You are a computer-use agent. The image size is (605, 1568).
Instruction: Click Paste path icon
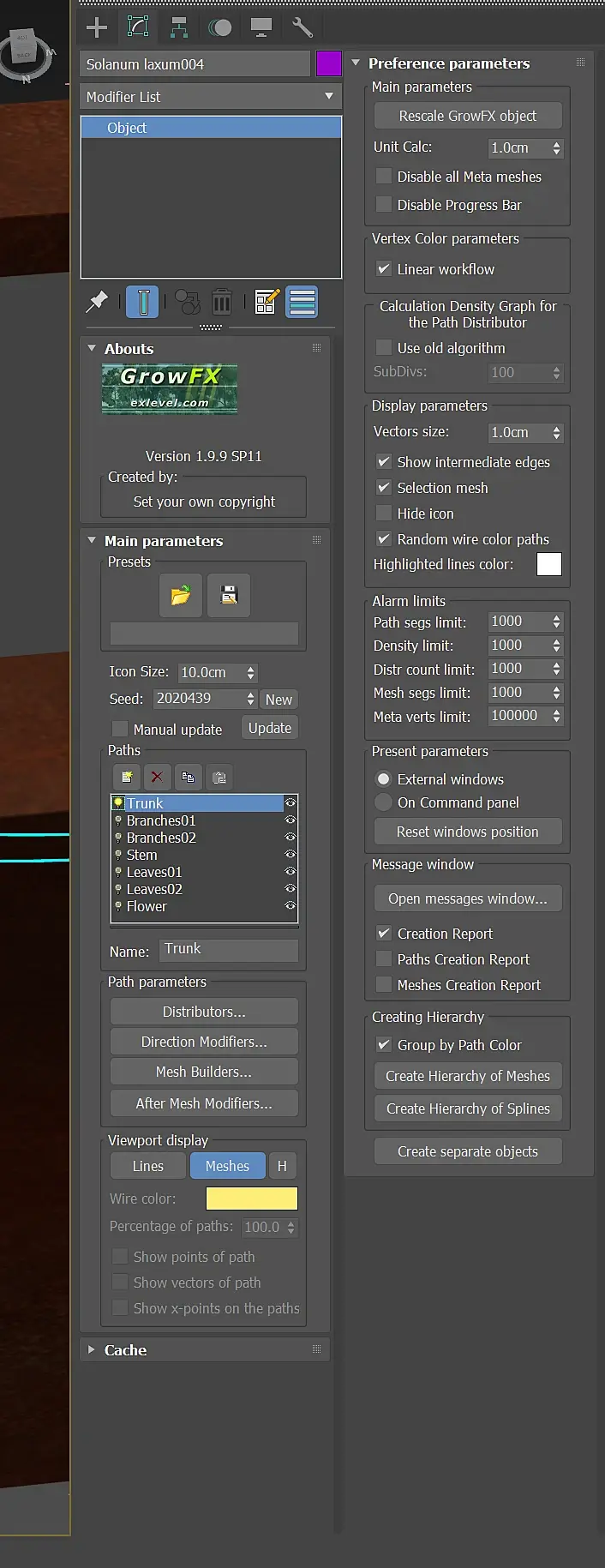coord(219,778)
